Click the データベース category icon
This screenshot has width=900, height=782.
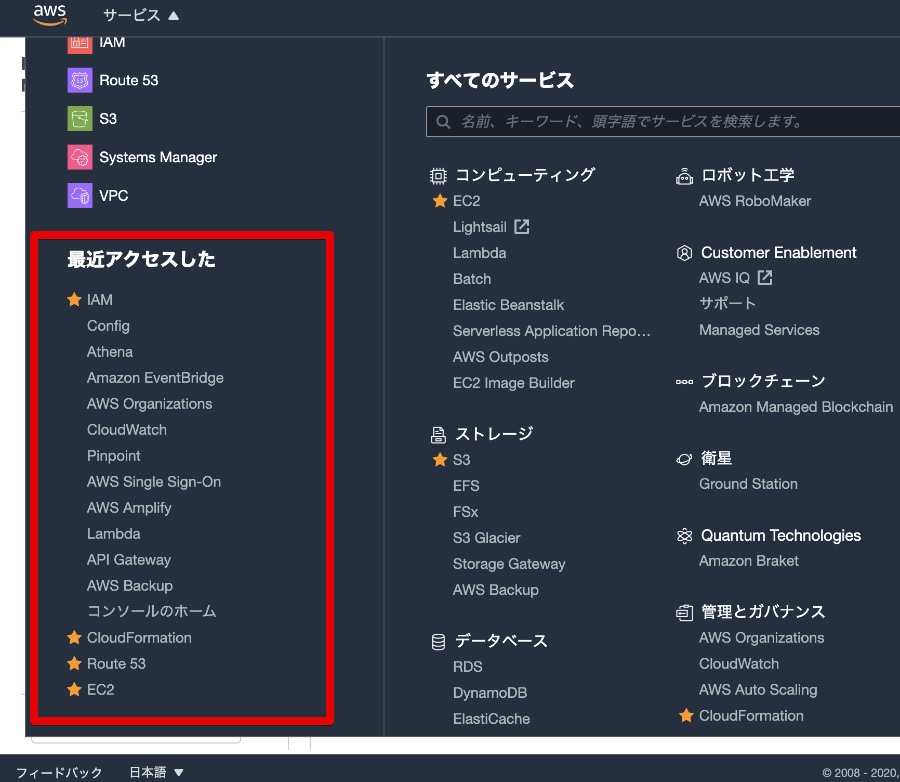coord(437,643)
